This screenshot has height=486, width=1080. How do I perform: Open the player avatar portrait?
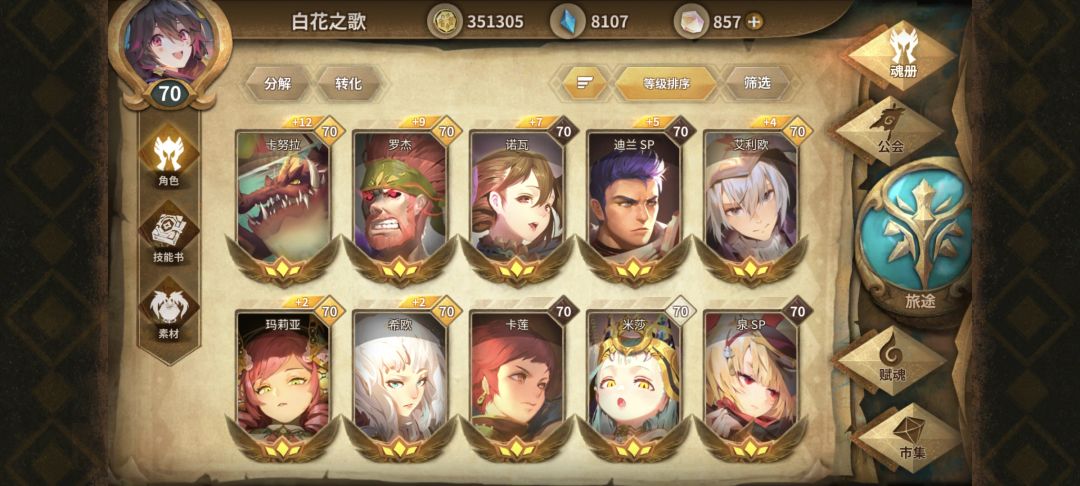(x=169, y=45)
